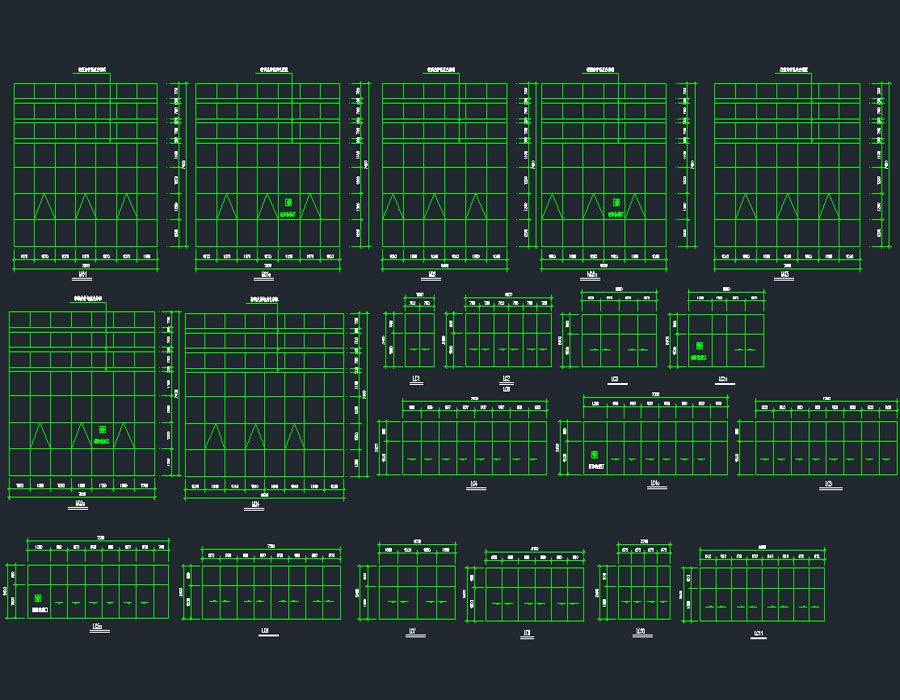Select the title label beneath elevation LC10
The image size is (900, 700).
[x=640, y=630]
